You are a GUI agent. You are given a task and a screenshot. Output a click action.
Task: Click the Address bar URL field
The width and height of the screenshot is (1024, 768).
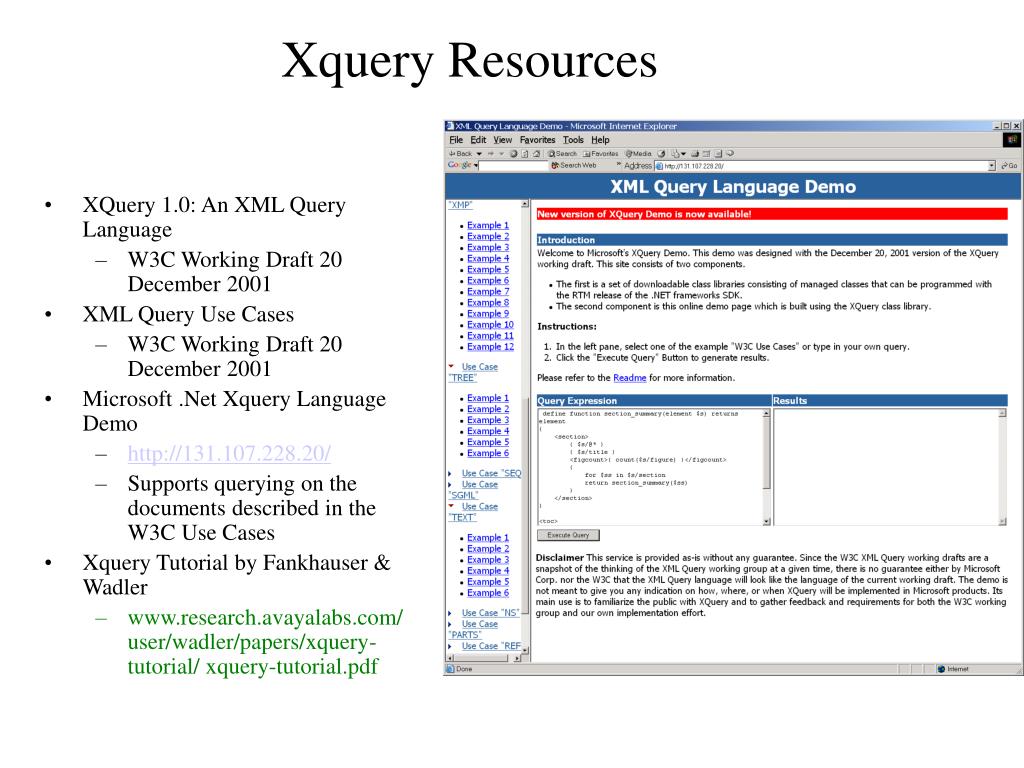pos(825,166)
